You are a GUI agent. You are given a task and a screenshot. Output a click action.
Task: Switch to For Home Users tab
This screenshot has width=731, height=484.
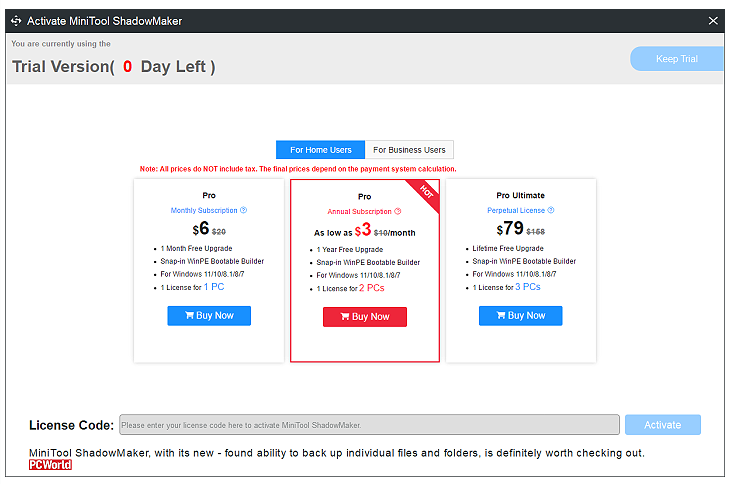(x=320, y=150)
